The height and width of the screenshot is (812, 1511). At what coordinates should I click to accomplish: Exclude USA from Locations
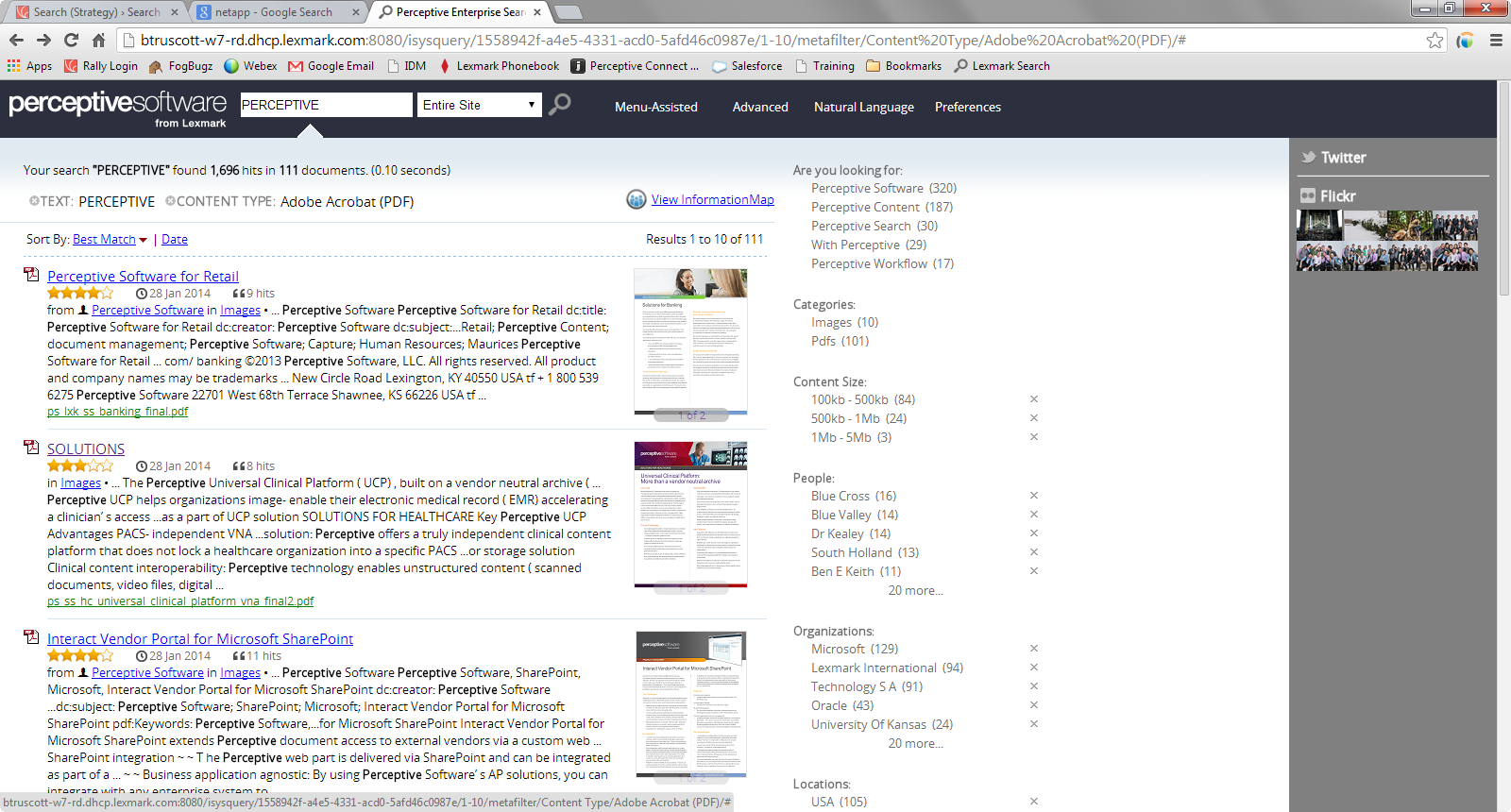click(x=1034, y=802)
